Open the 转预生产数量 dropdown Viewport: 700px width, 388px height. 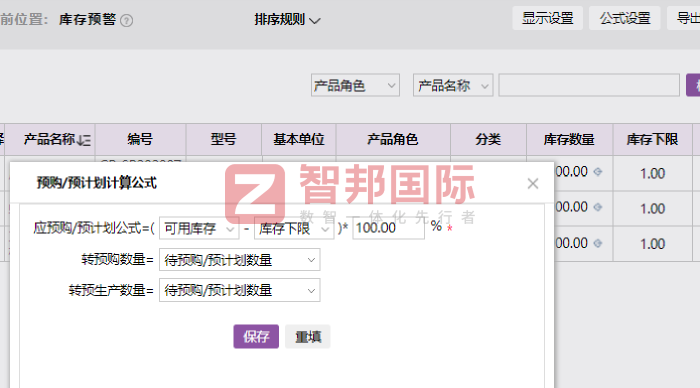pyautogui.click(x=240, y=290)
